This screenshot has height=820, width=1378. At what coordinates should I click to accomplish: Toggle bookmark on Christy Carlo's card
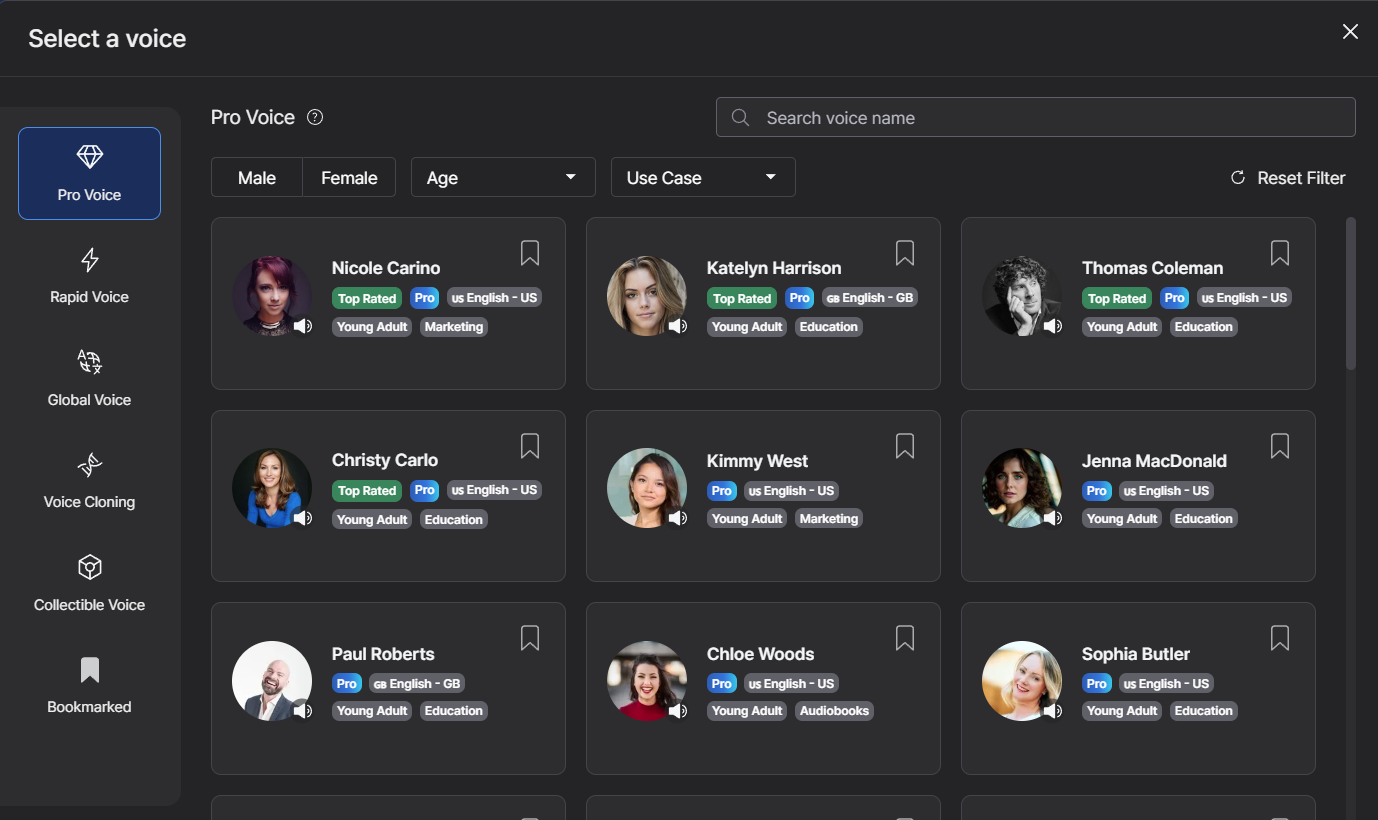tap(530, 446)
